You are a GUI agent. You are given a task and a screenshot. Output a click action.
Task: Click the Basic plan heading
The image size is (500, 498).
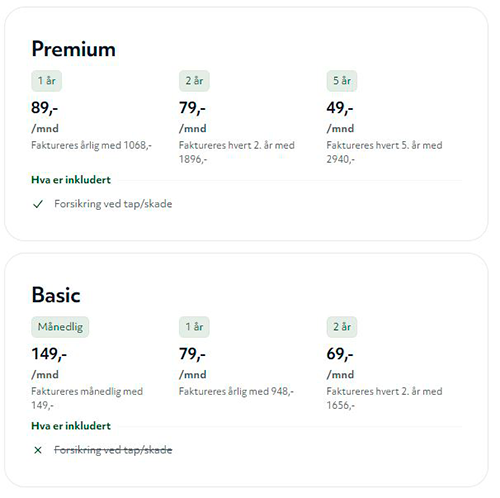coord(56,295)
